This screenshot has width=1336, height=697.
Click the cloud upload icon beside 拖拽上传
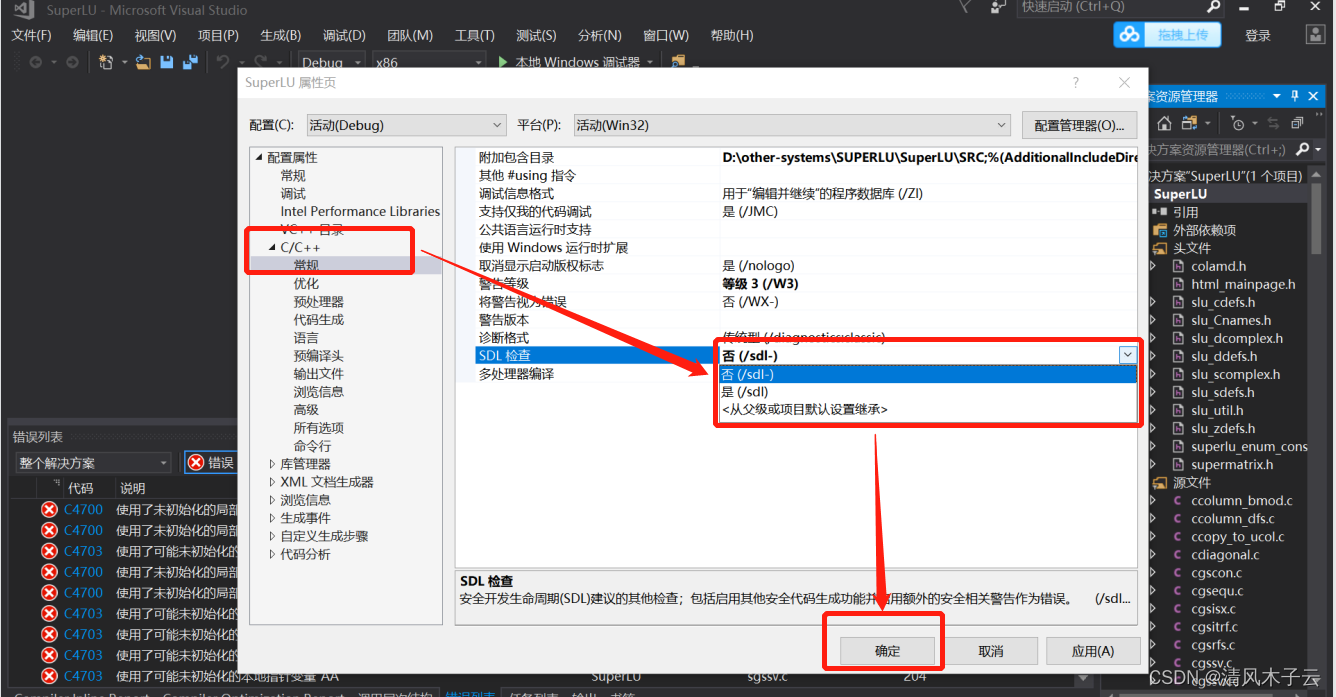1130,35
